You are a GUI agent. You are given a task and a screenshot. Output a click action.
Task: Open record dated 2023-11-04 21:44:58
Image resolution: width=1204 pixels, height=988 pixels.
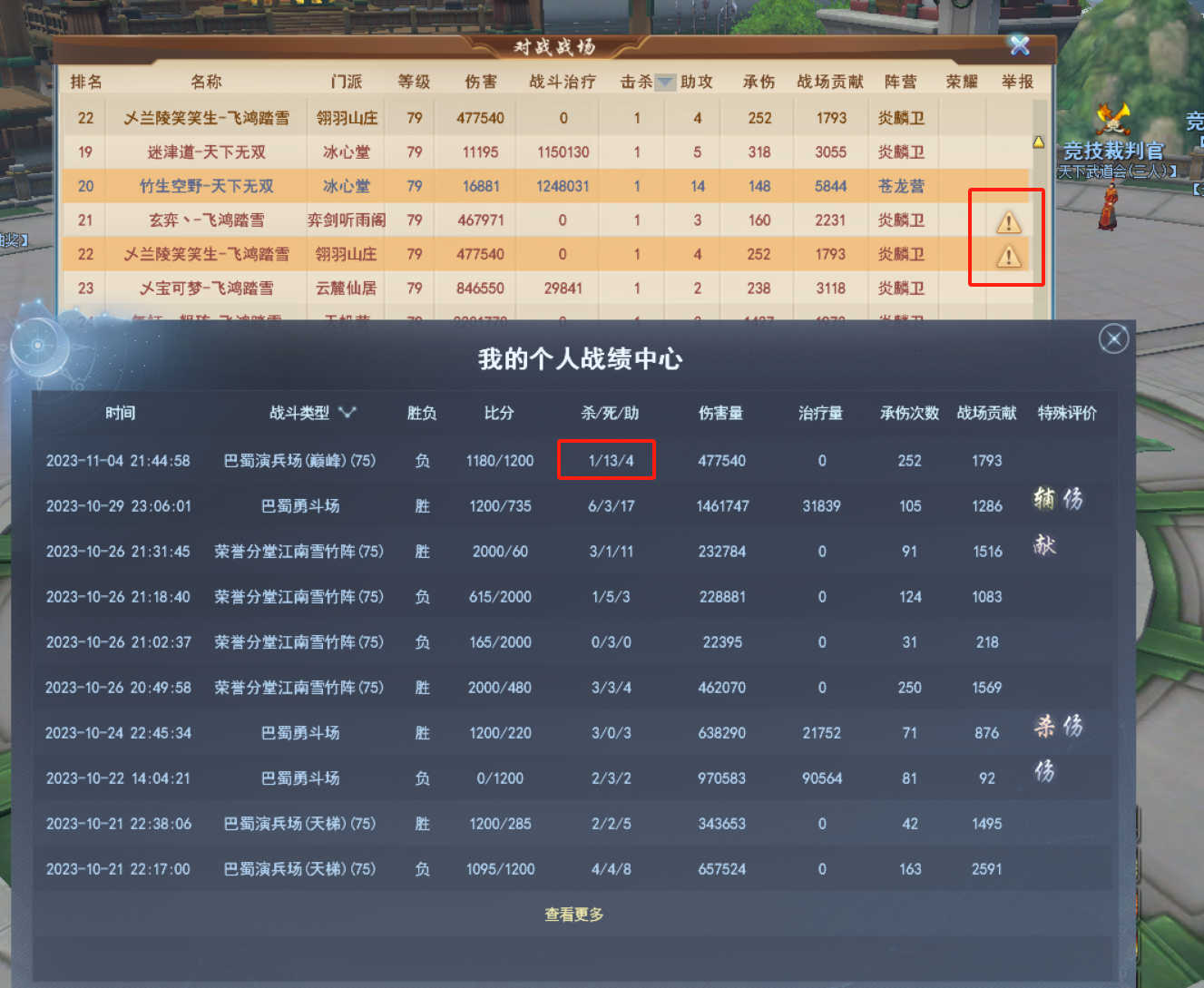click(573, 461)
